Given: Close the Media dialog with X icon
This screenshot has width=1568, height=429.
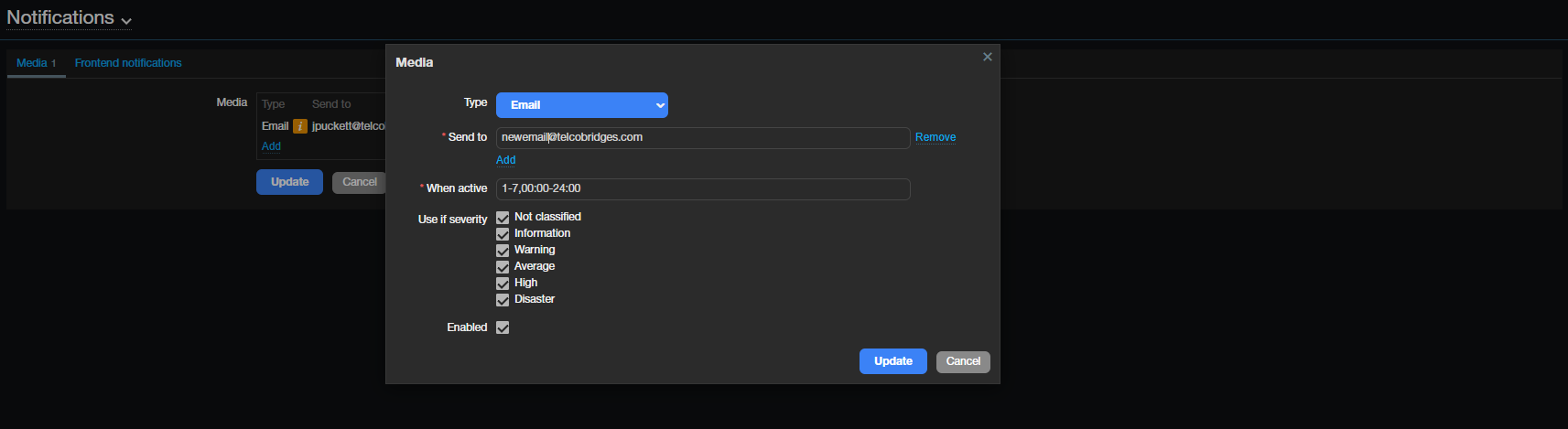Looking at the screenshot, I should tap(987, 57).
